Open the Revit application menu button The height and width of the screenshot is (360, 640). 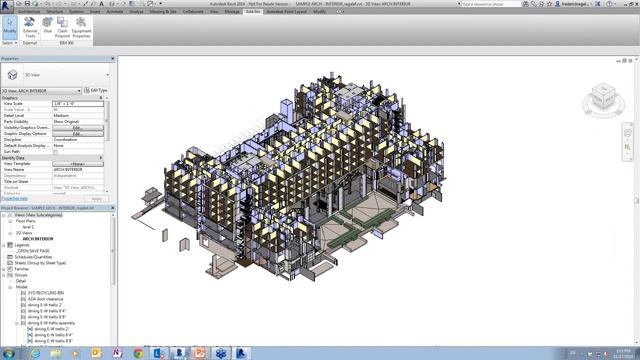pos(6,6)
